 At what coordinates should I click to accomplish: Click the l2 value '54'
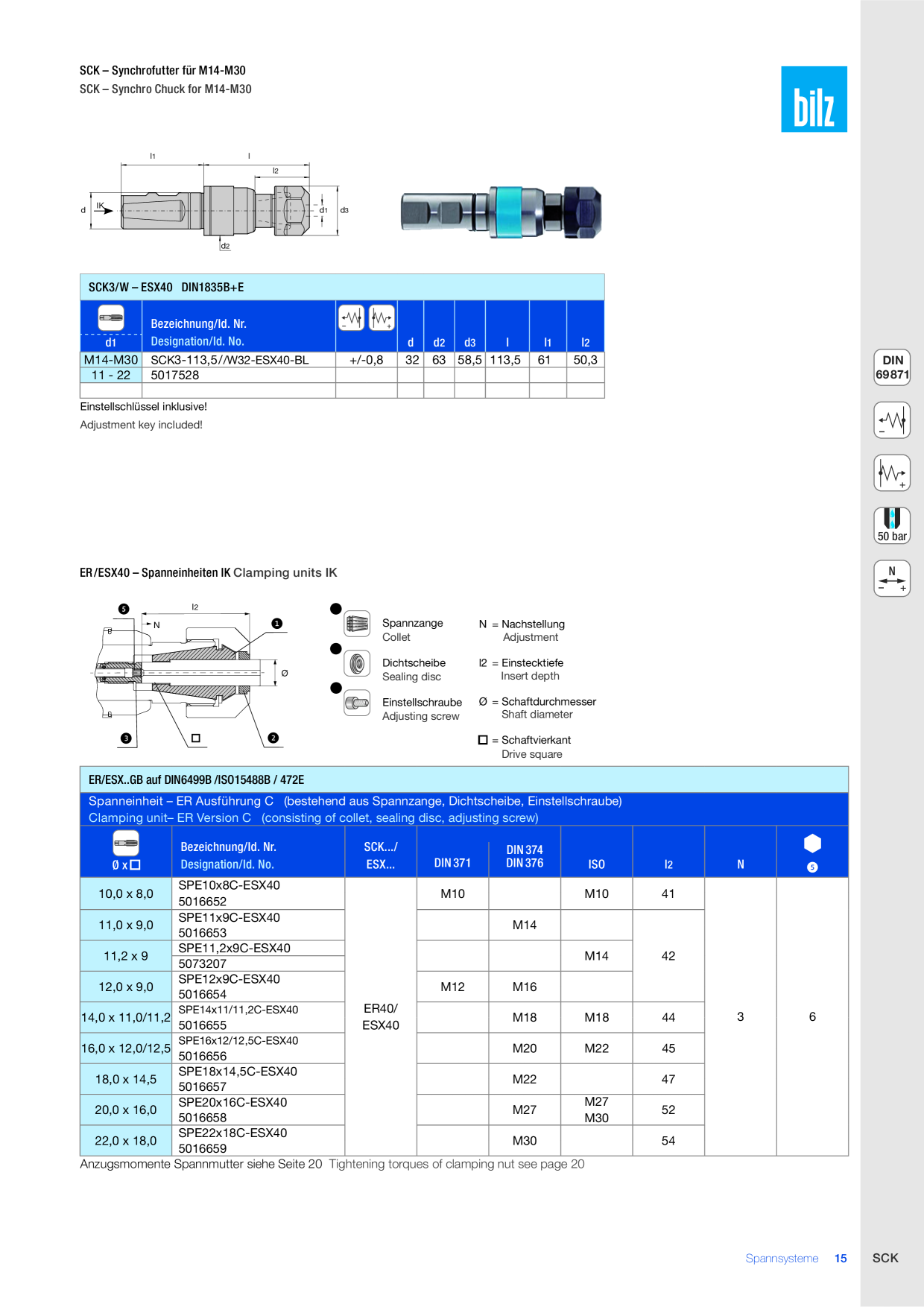click(668, 1141)
